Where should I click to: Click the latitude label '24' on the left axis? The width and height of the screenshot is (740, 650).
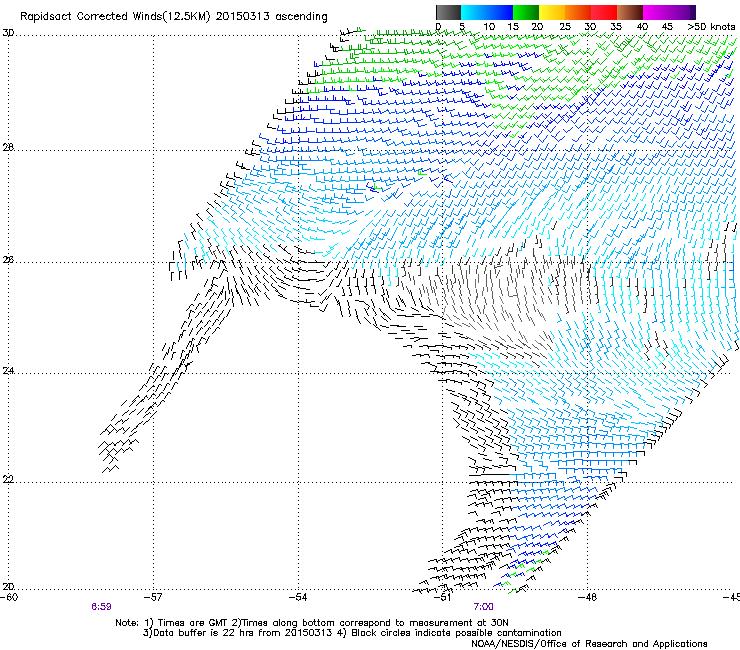coord(8,371)
